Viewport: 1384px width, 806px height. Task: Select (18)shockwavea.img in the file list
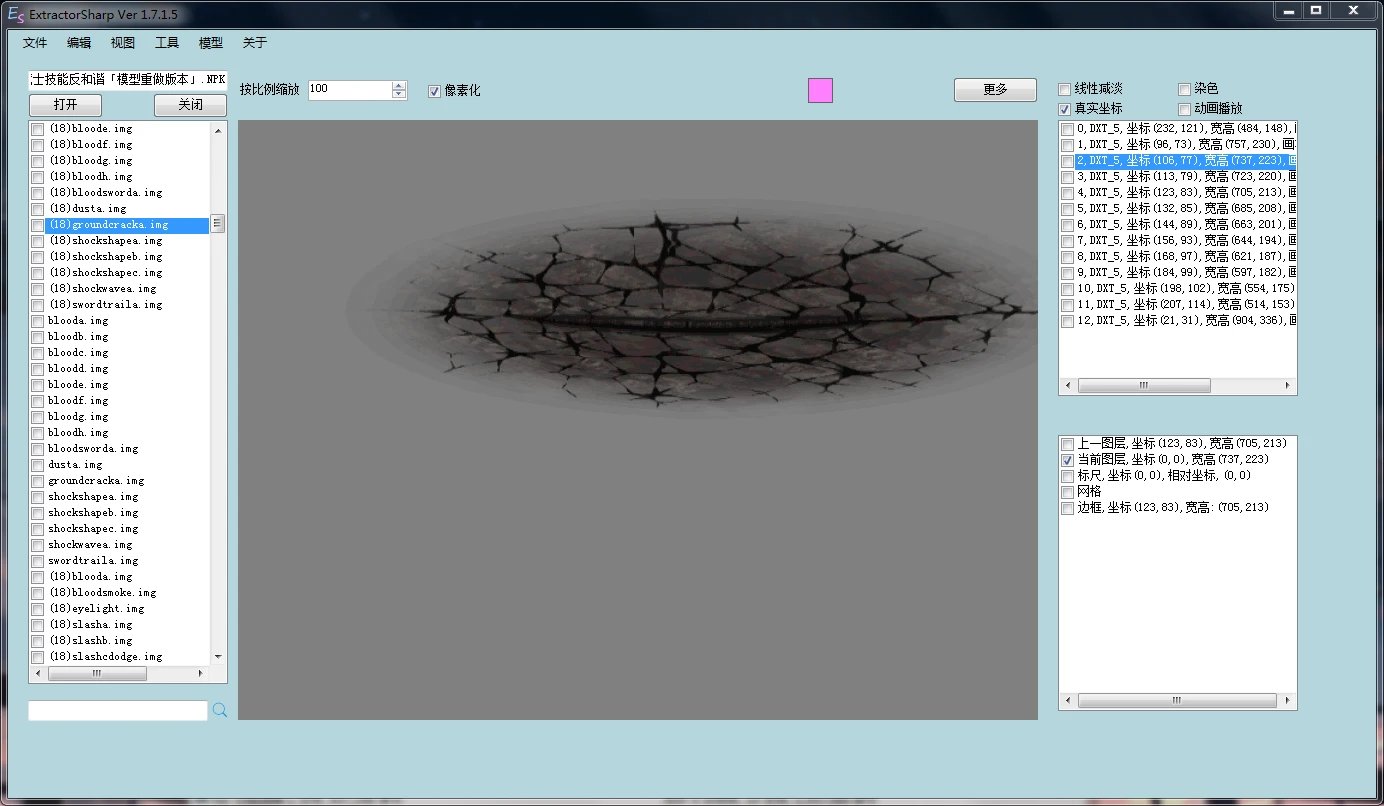102,289
